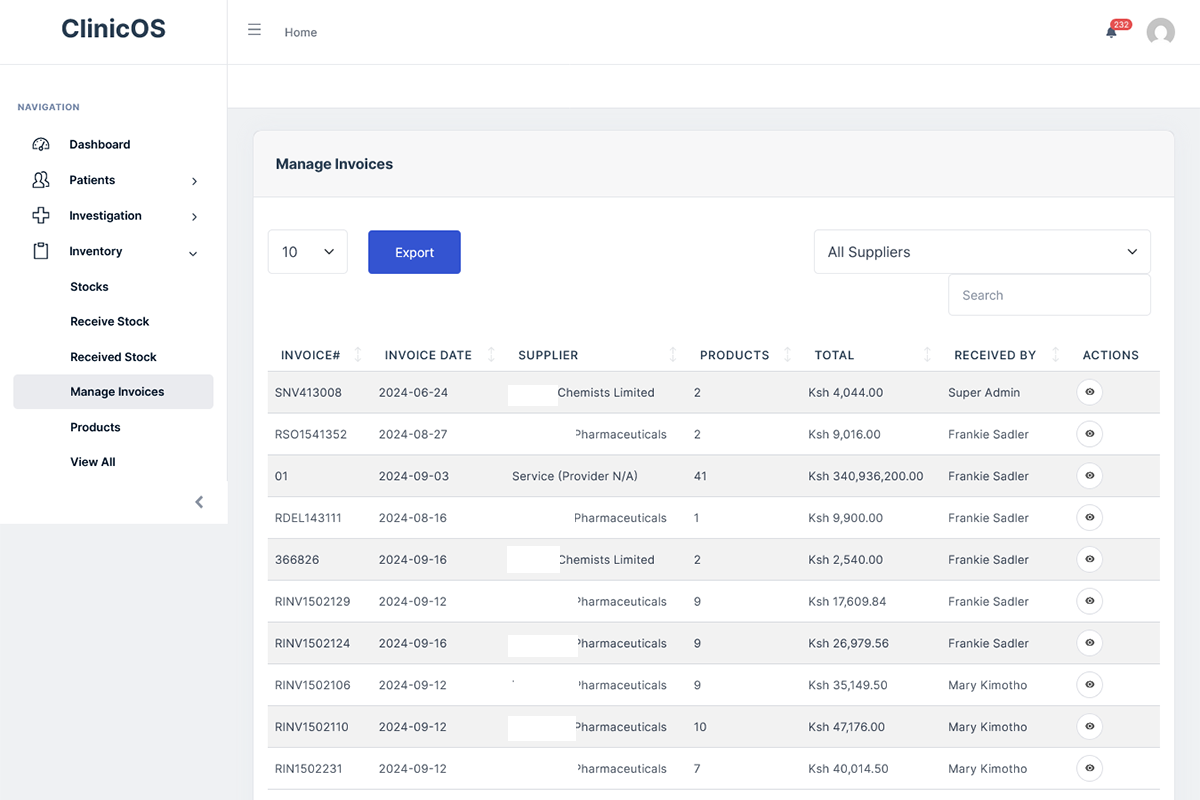This screenshot has height=800, width=1200.
Task: Open invoice 366826 with its eye action button
Action: point(1089,559)
